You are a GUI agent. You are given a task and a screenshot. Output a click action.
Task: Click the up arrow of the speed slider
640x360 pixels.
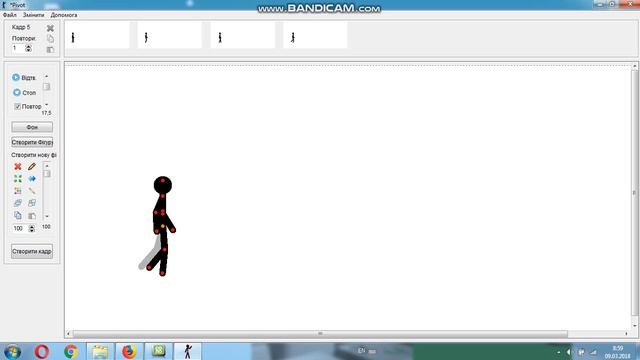coord(47,76)
